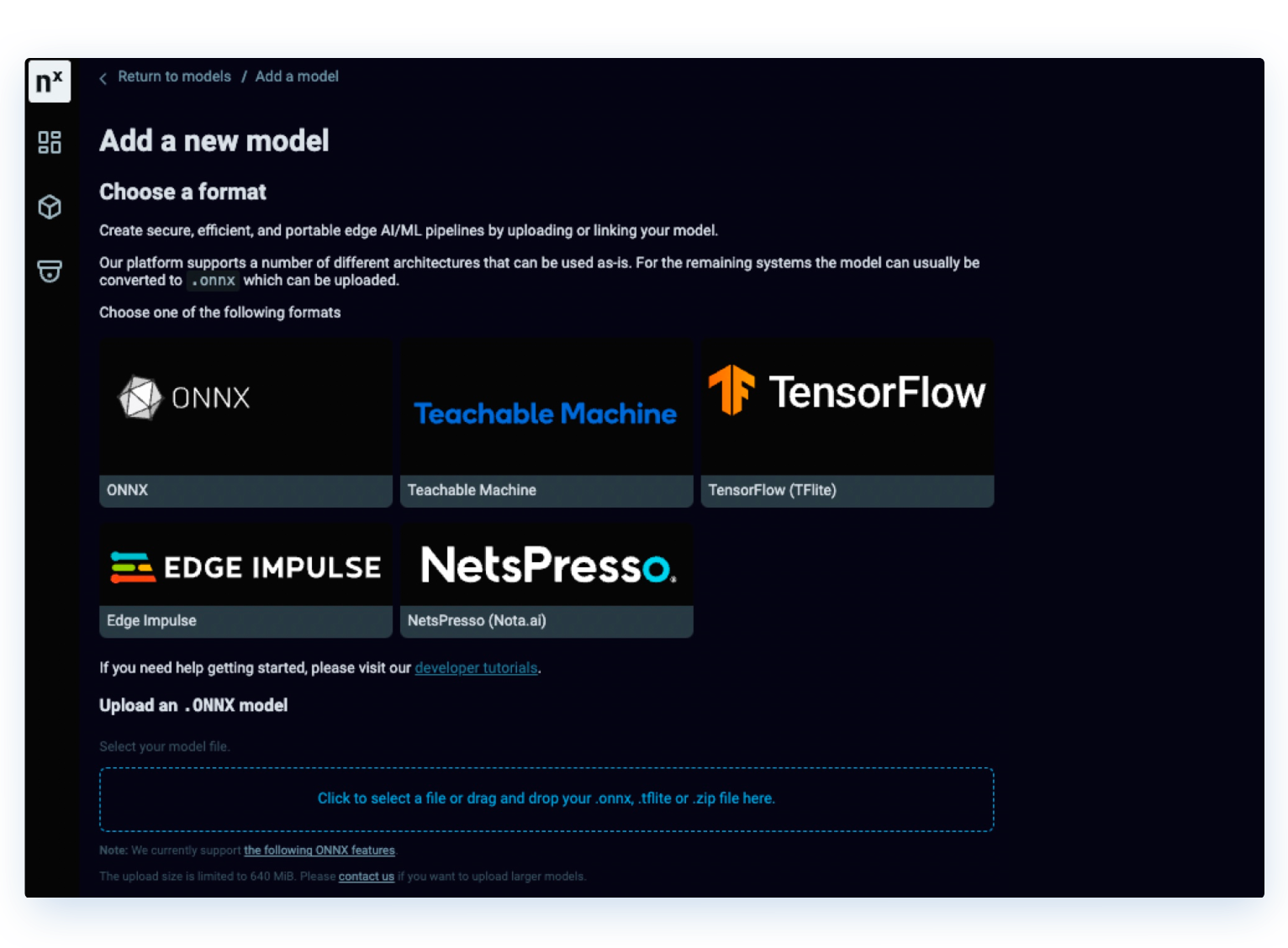Click the following ONNX features link
Image resolution: width=1288 pixels, height=948 pixels.
coord(319,850)
